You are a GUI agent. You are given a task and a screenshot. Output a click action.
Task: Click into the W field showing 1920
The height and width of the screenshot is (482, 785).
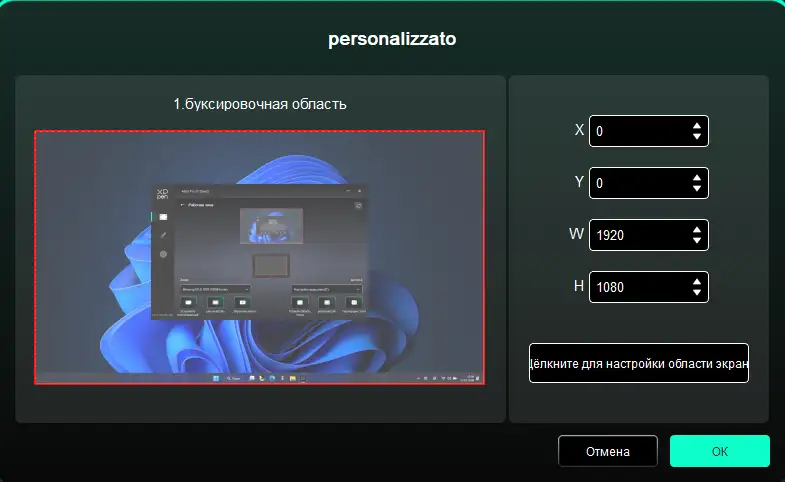[x=636, y=235]
